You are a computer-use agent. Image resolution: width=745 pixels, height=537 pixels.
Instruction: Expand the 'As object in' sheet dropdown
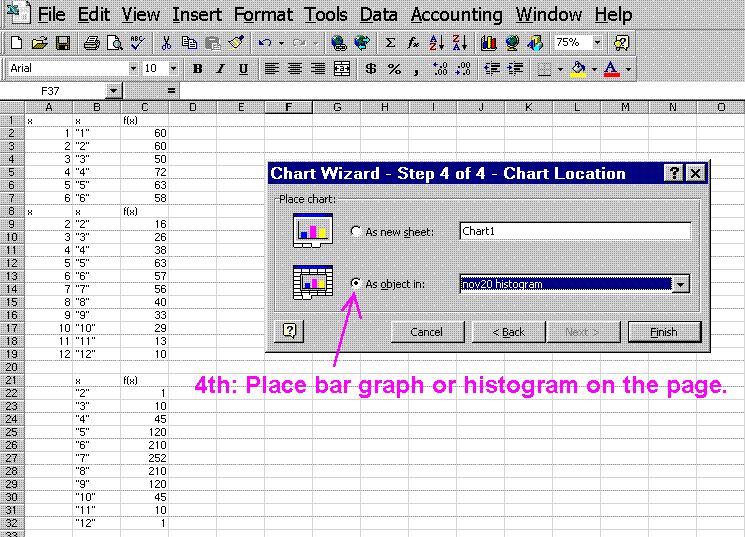682,284
